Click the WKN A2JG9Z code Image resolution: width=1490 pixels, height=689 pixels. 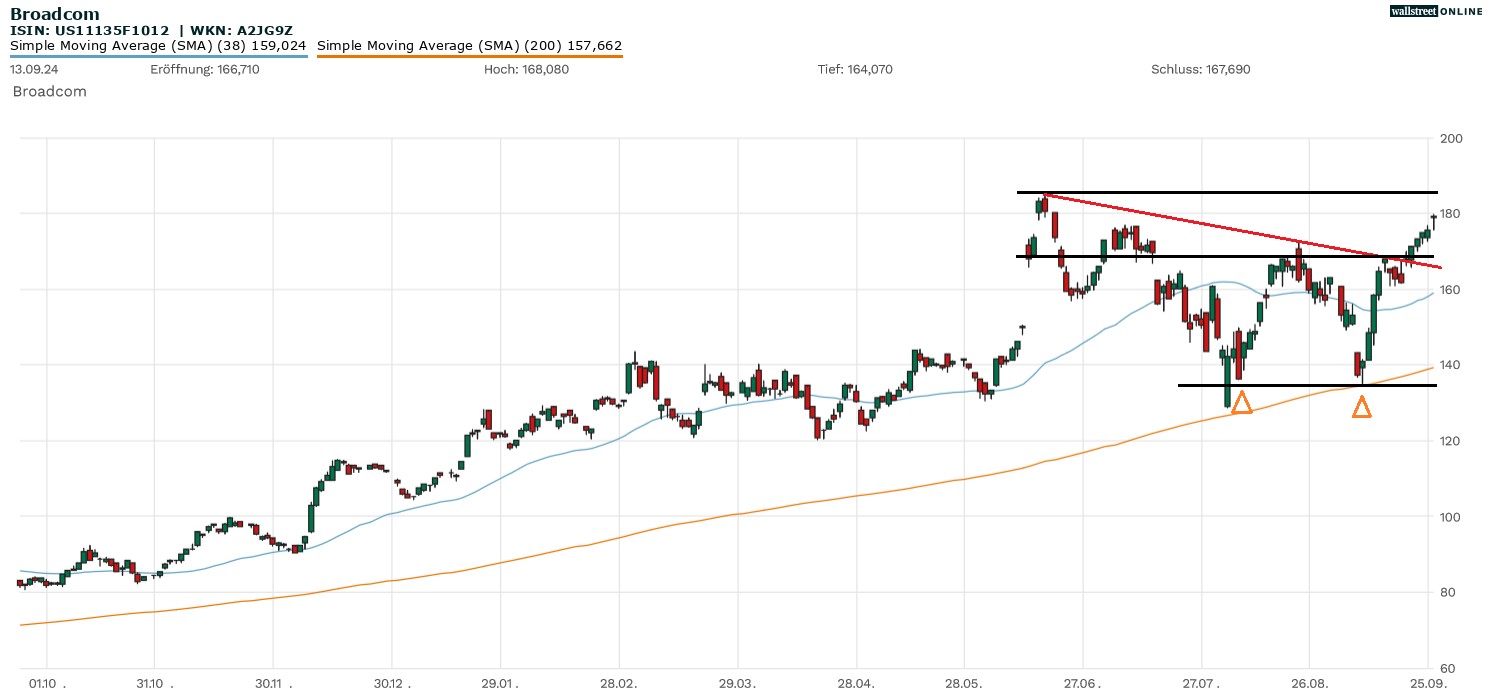[x=240, y=30]
